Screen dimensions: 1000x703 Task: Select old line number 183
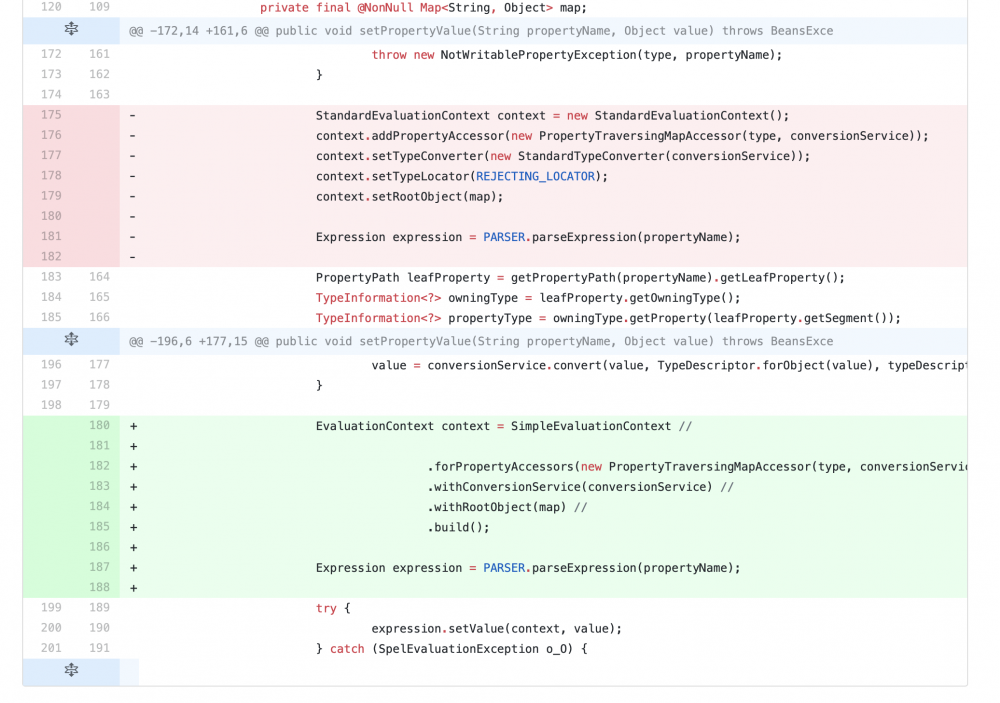coord(51,277)
